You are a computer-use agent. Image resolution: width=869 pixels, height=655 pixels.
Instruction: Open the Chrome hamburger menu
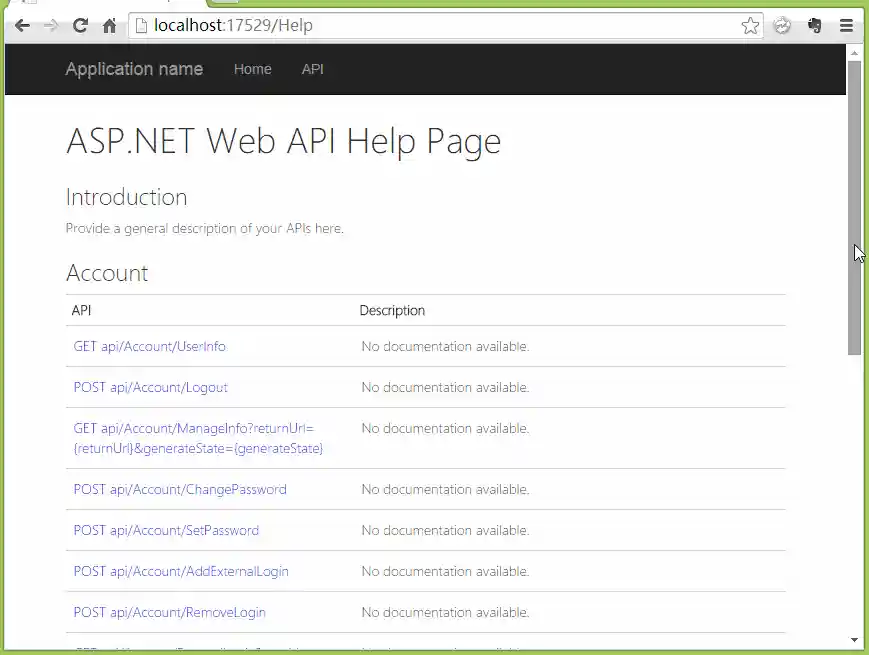[x=846, y=26]
